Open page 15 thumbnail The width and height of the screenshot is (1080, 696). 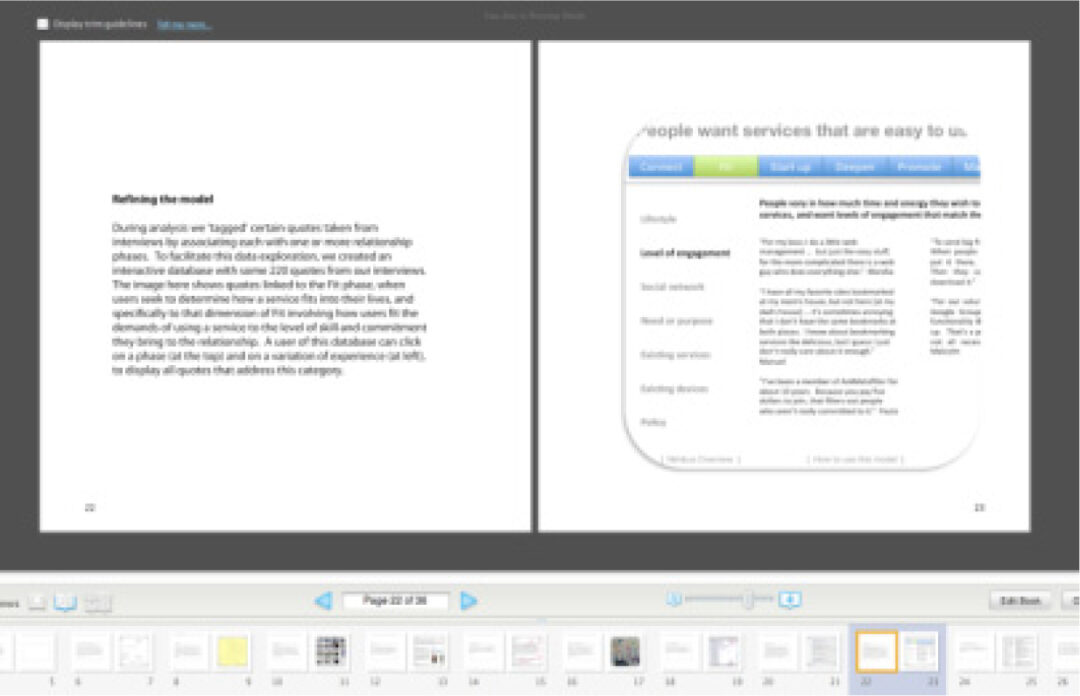click(x=527, y=651)
